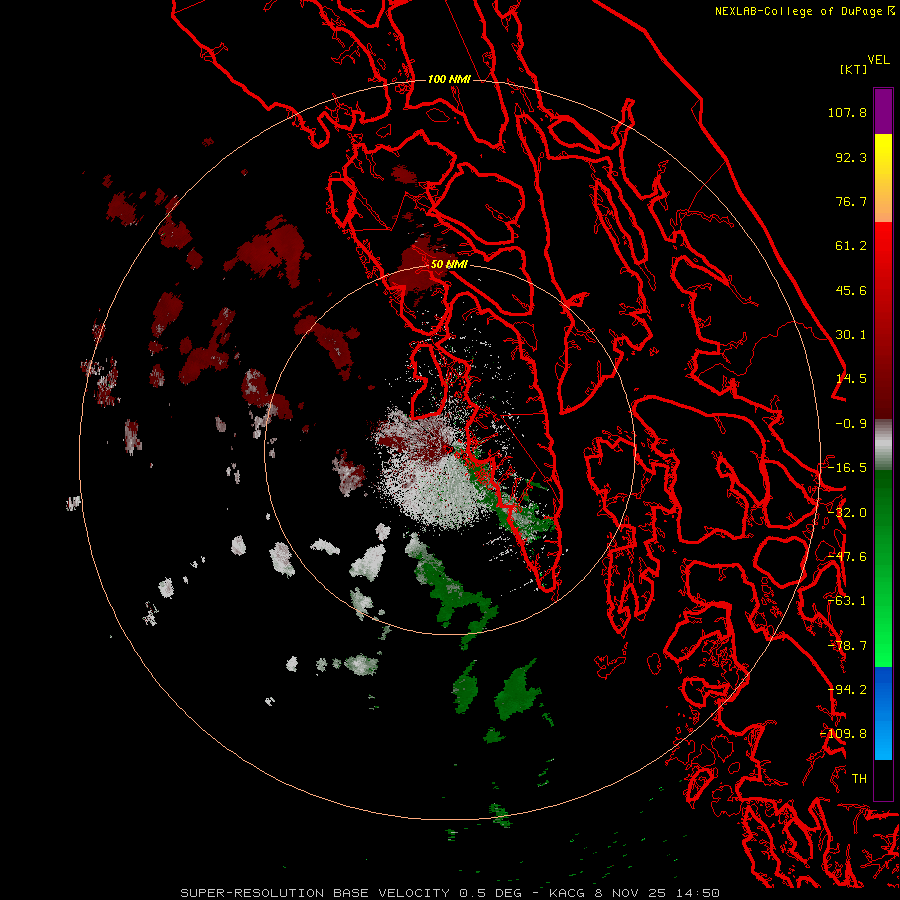The height and width of the screenshot is (900, 900).
Task: Click the 76.7 velocity scale value
Action: [x=851, y=201]
